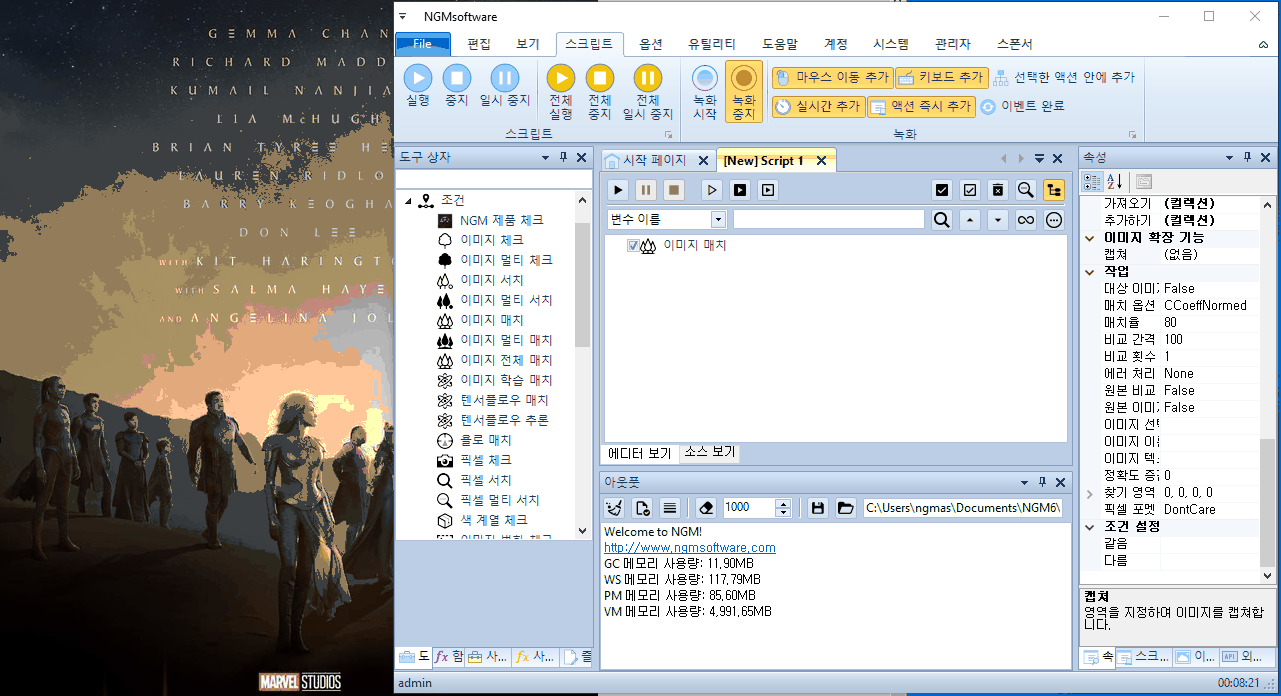The width and height of the screenshot is (1281, 696).
Task: Click the 중지 stop button in ribbon
Action: tap(457, 86)
